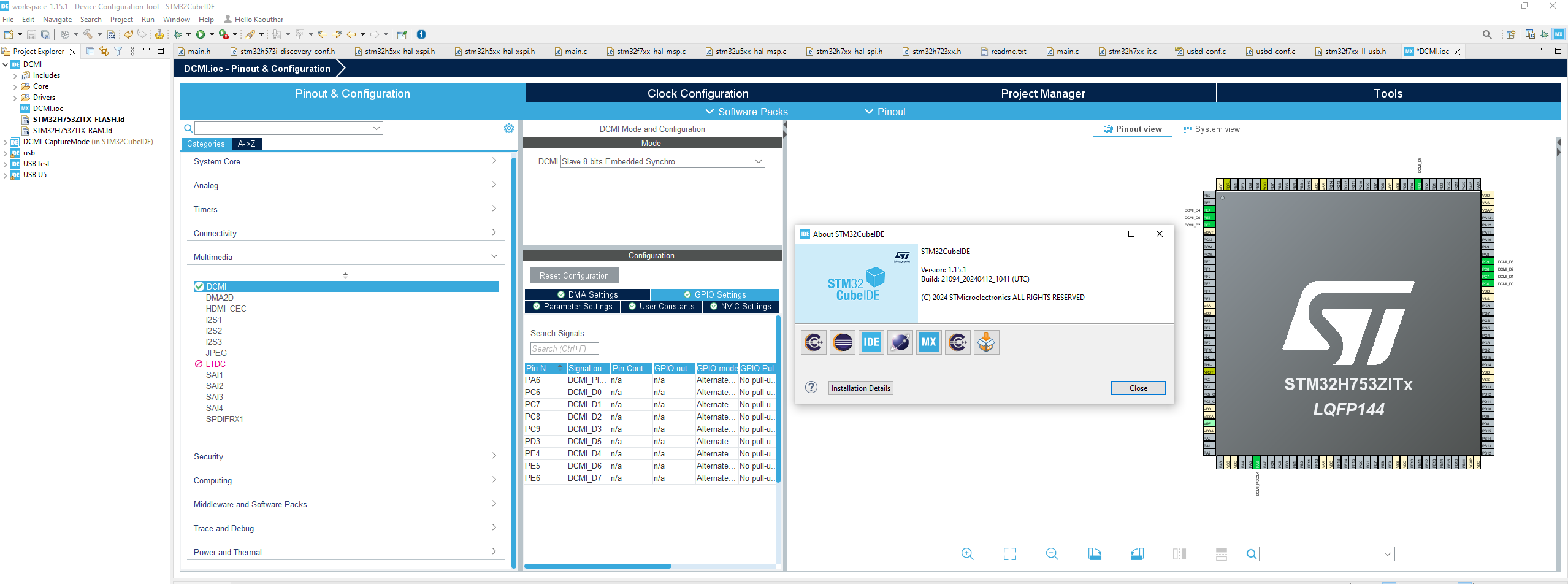This screenshot has width=1568, height=584.
Task: Open the Project menu
Action: coord(121,19)
